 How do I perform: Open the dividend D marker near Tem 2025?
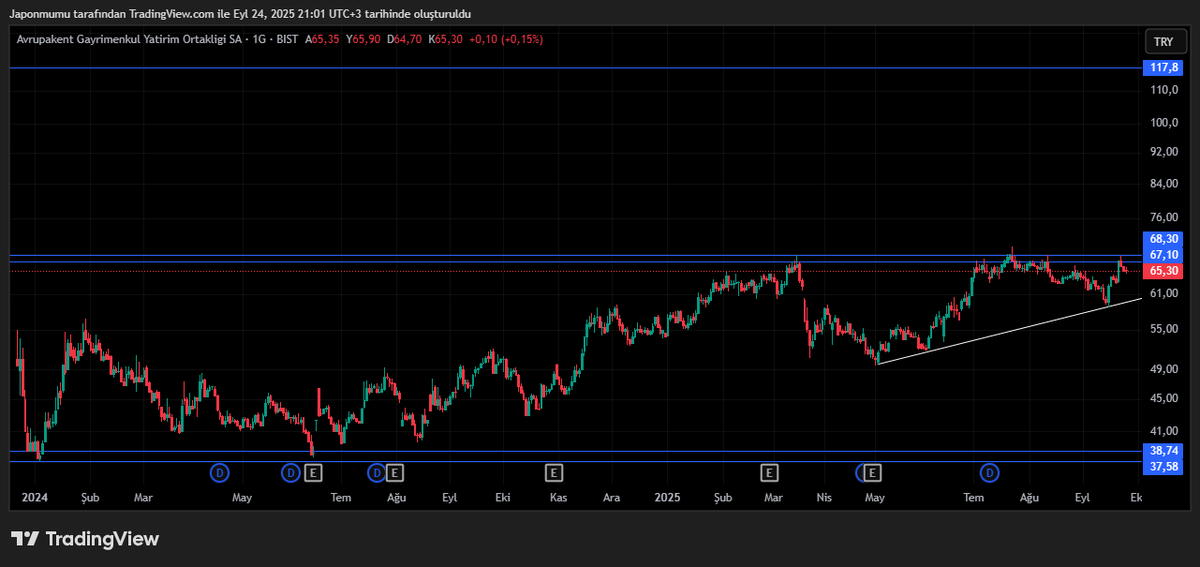tap(990, 472)
